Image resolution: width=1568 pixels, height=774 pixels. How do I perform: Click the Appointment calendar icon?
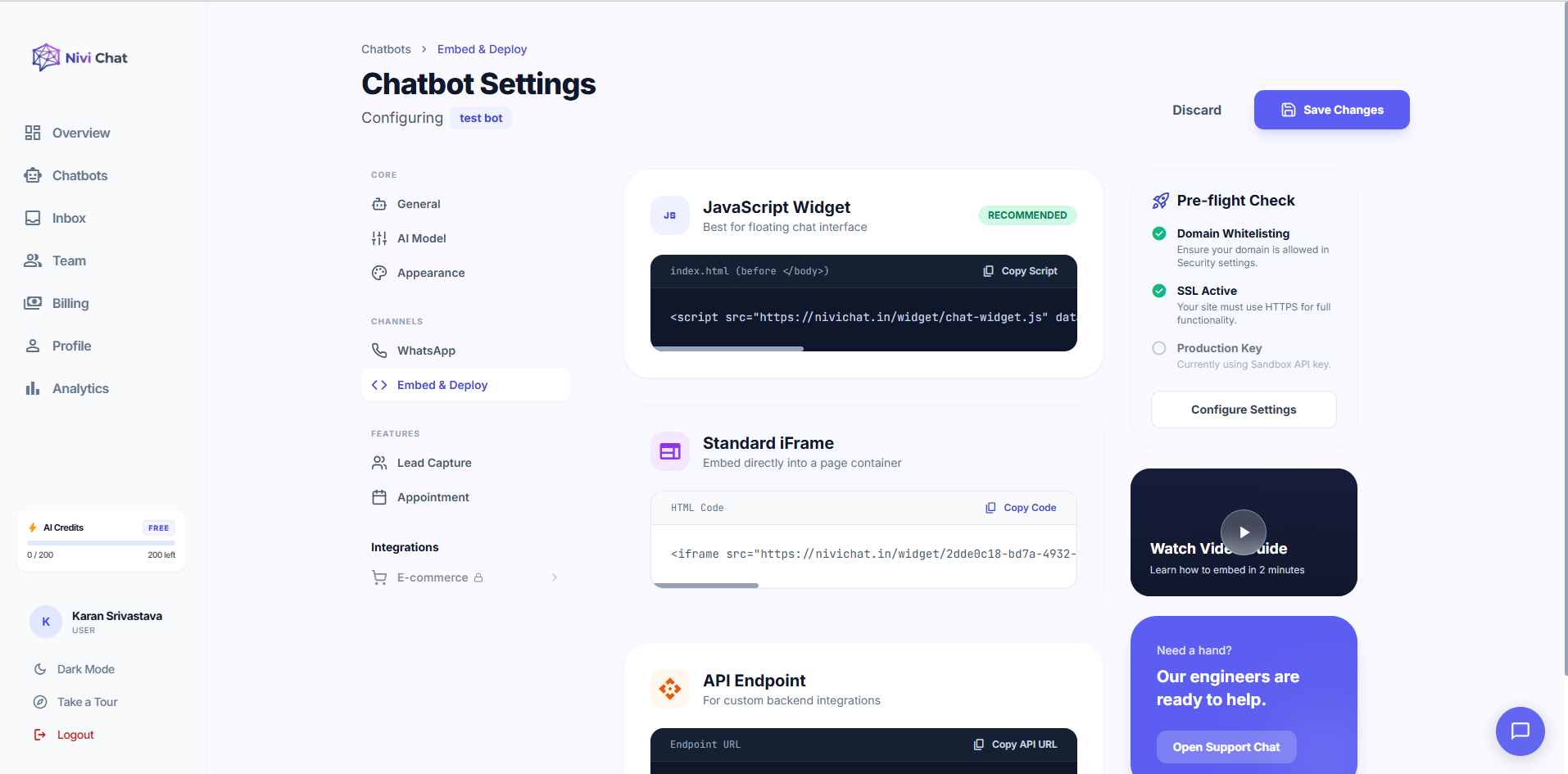point(379,497)
